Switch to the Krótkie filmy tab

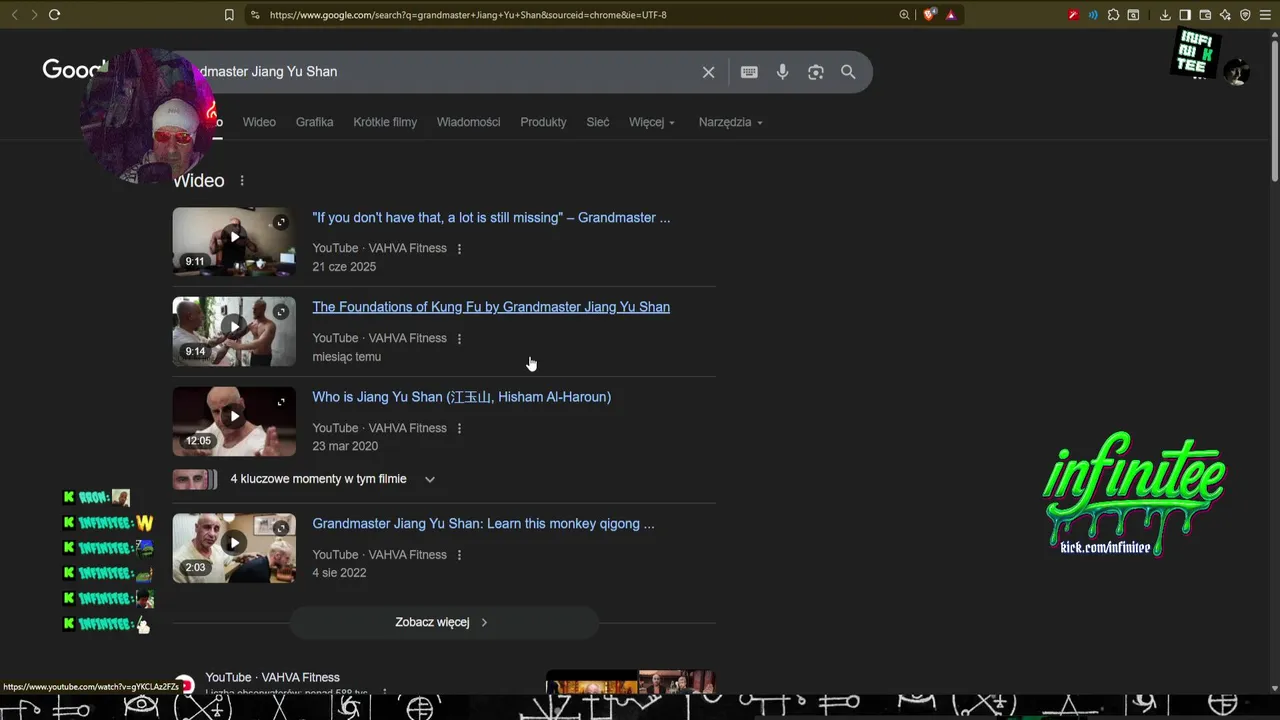tap(385, 122)
